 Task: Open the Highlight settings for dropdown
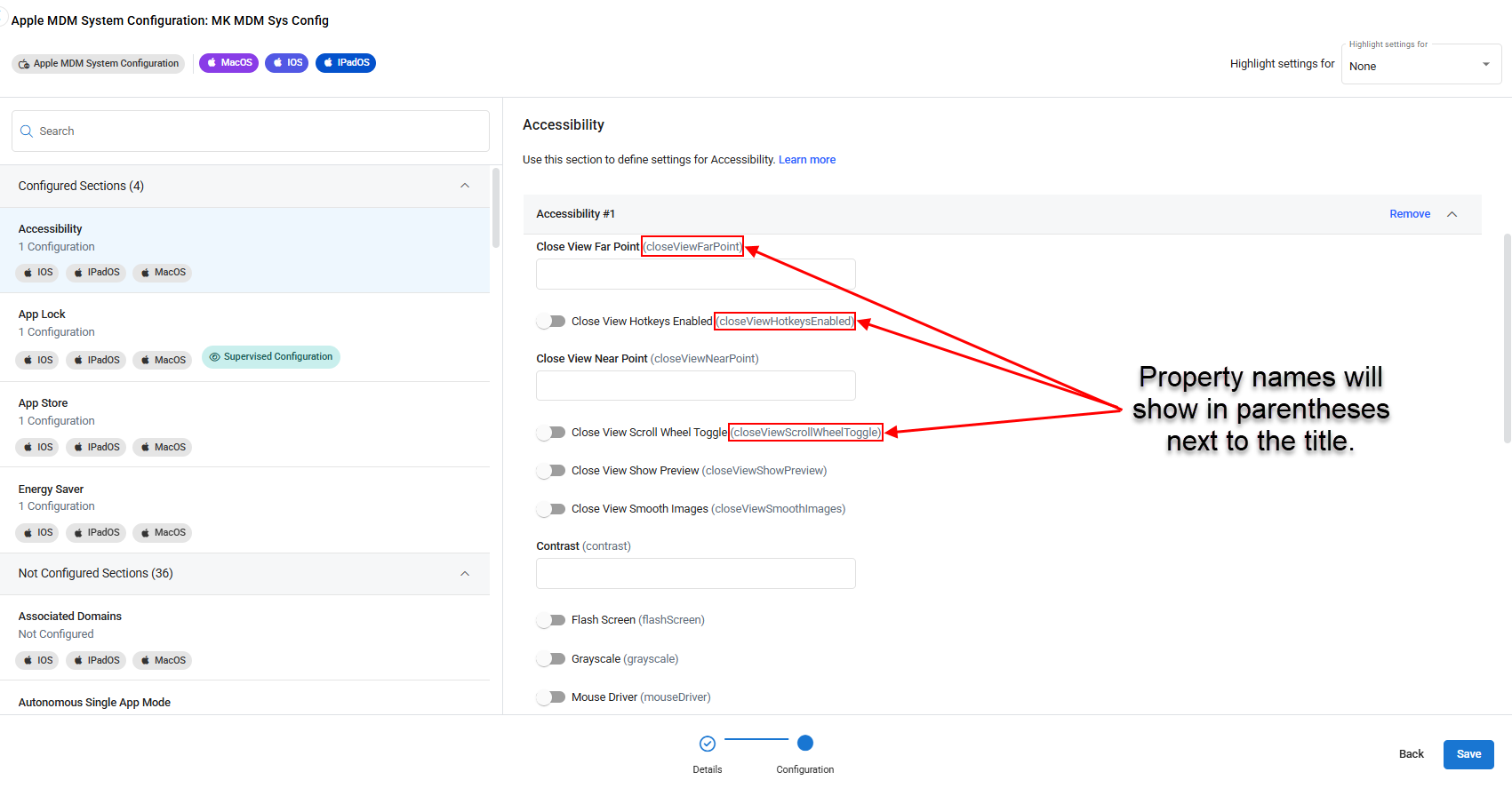tap(1421, 65)
